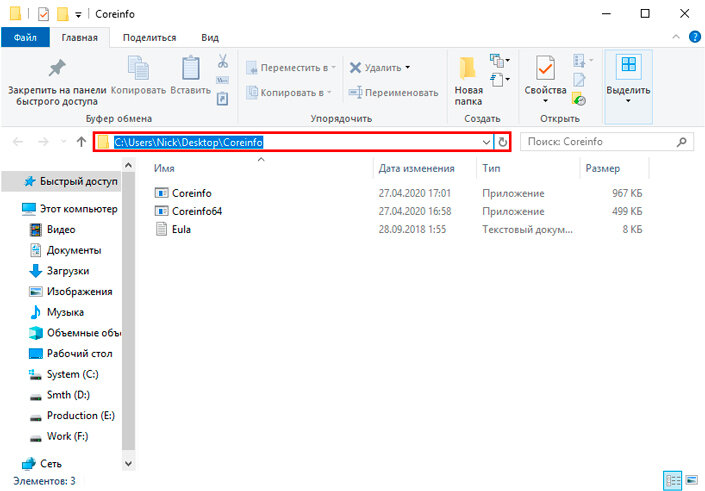This screenshot has width=705, height=491.
Task: Click the properties icon in quick access toolbar
Action: tap(43, 14)
